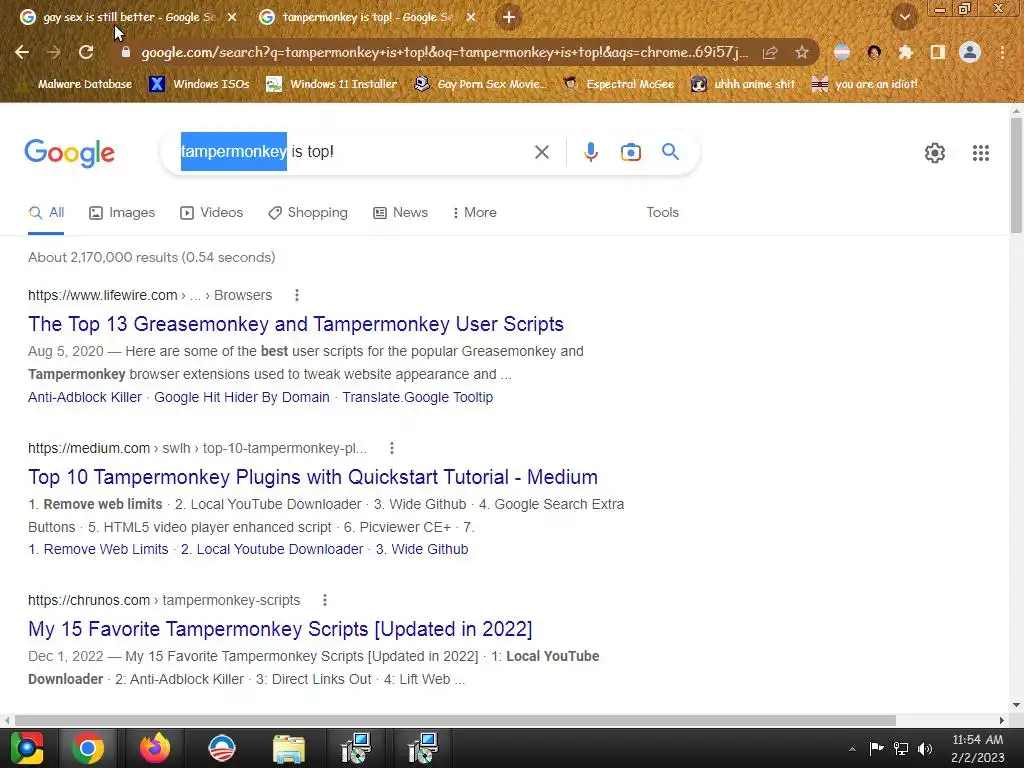Open the Start button on the taskbar
The width and height of the screenshot is (1024, 768).
(27, 748)
